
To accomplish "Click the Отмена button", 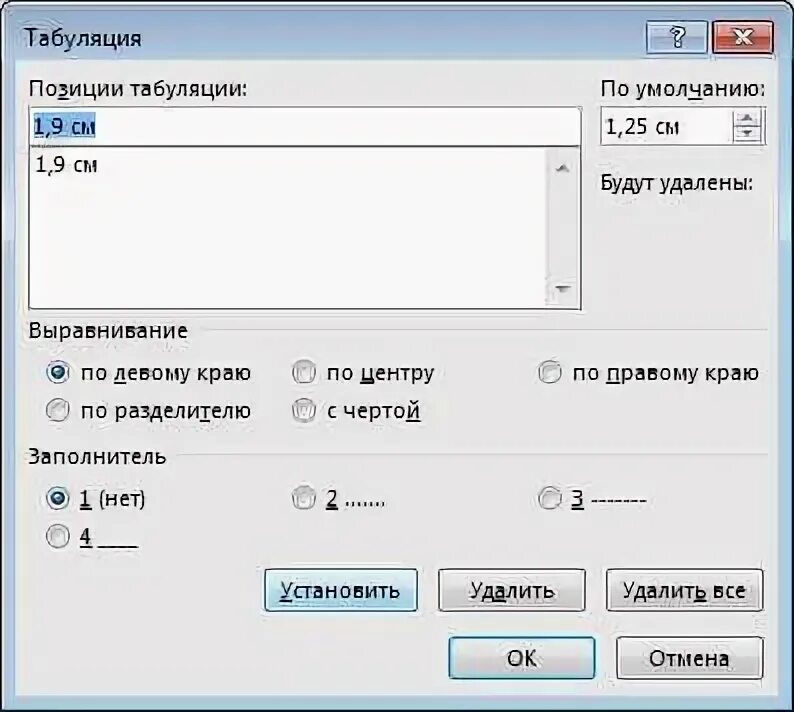I will 690,658.
